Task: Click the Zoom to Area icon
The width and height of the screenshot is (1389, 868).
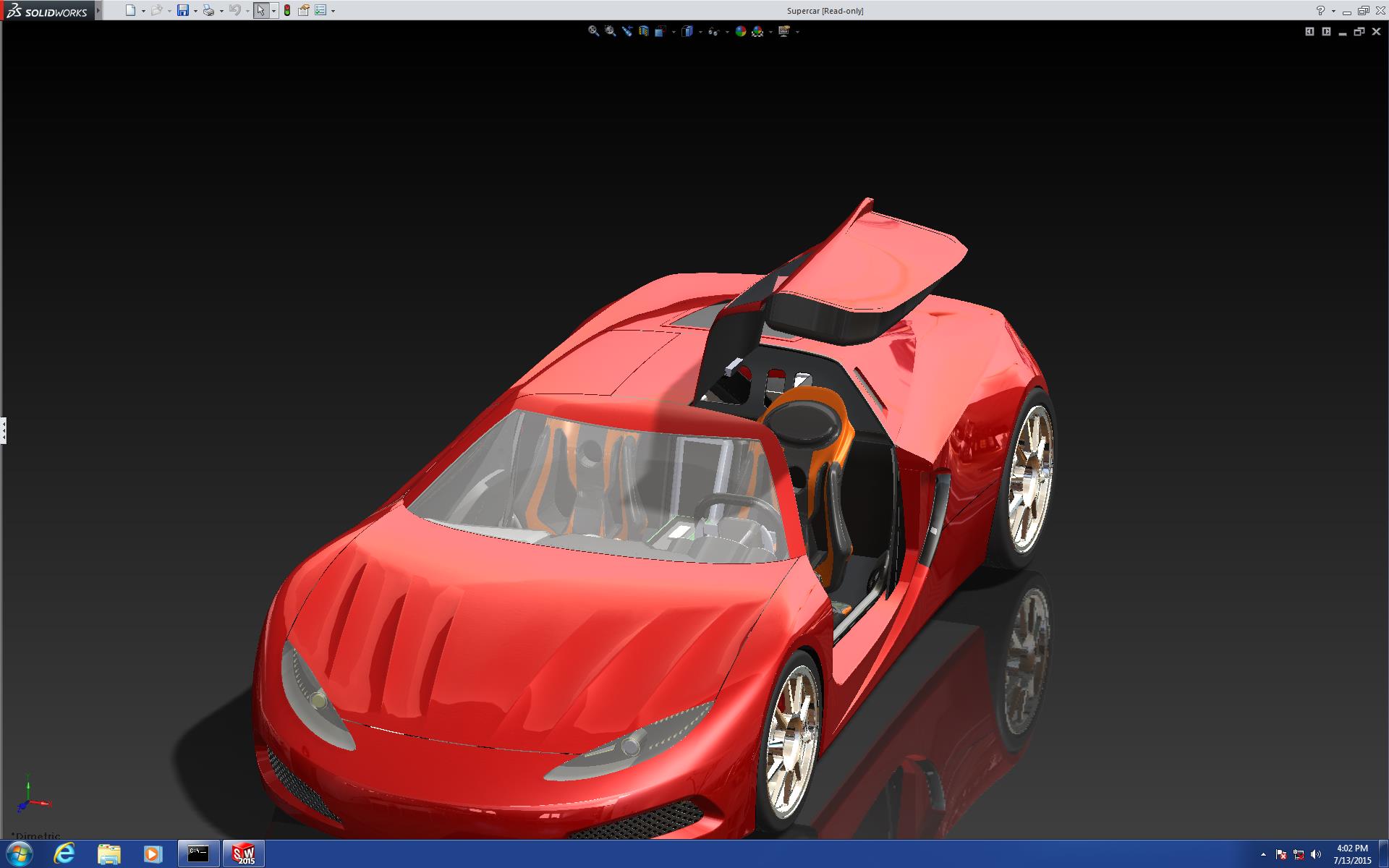Action: (x=610, y=31)
